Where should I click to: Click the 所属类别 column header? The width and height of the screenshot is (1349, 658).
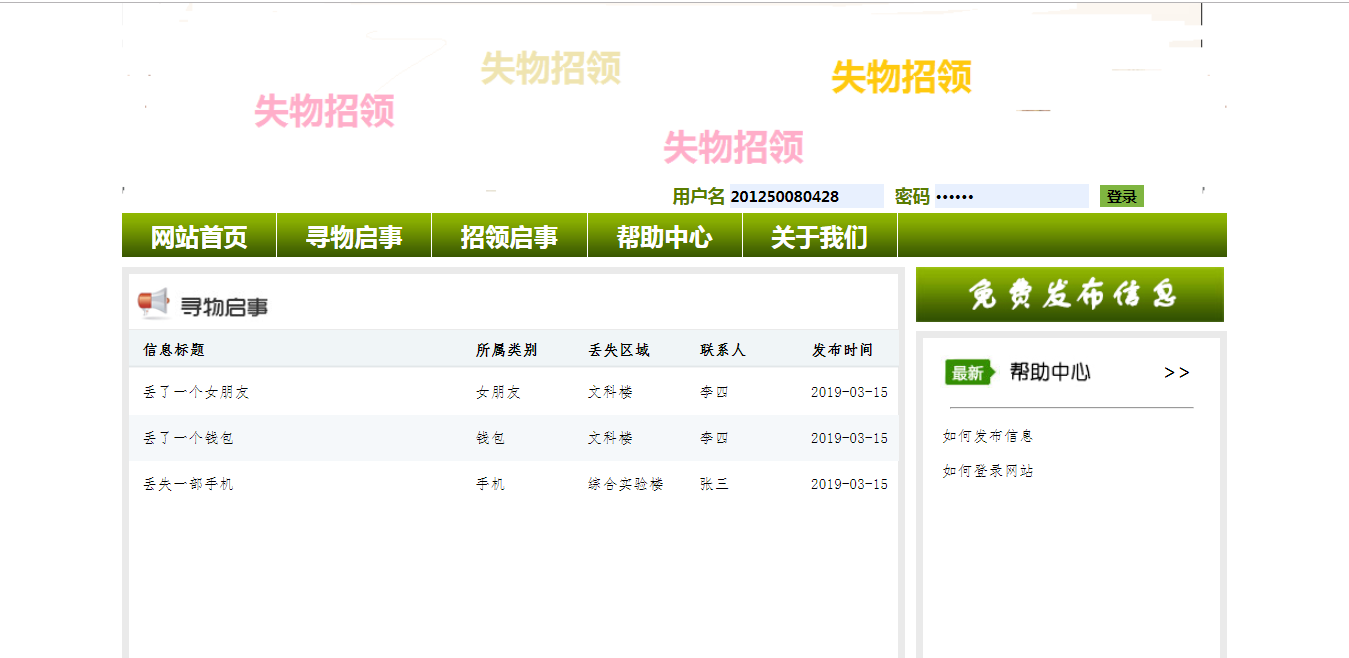pyautogui.click(x=506, y=350)
